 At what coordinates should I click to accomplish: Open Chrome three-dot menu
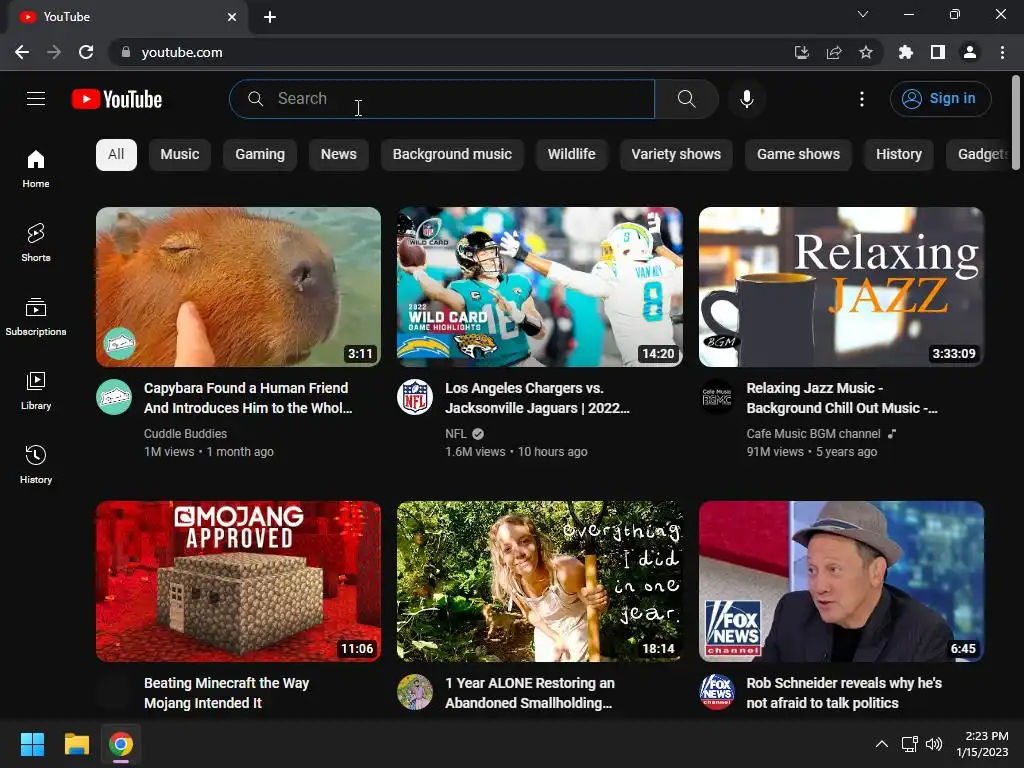(1002, 52)
